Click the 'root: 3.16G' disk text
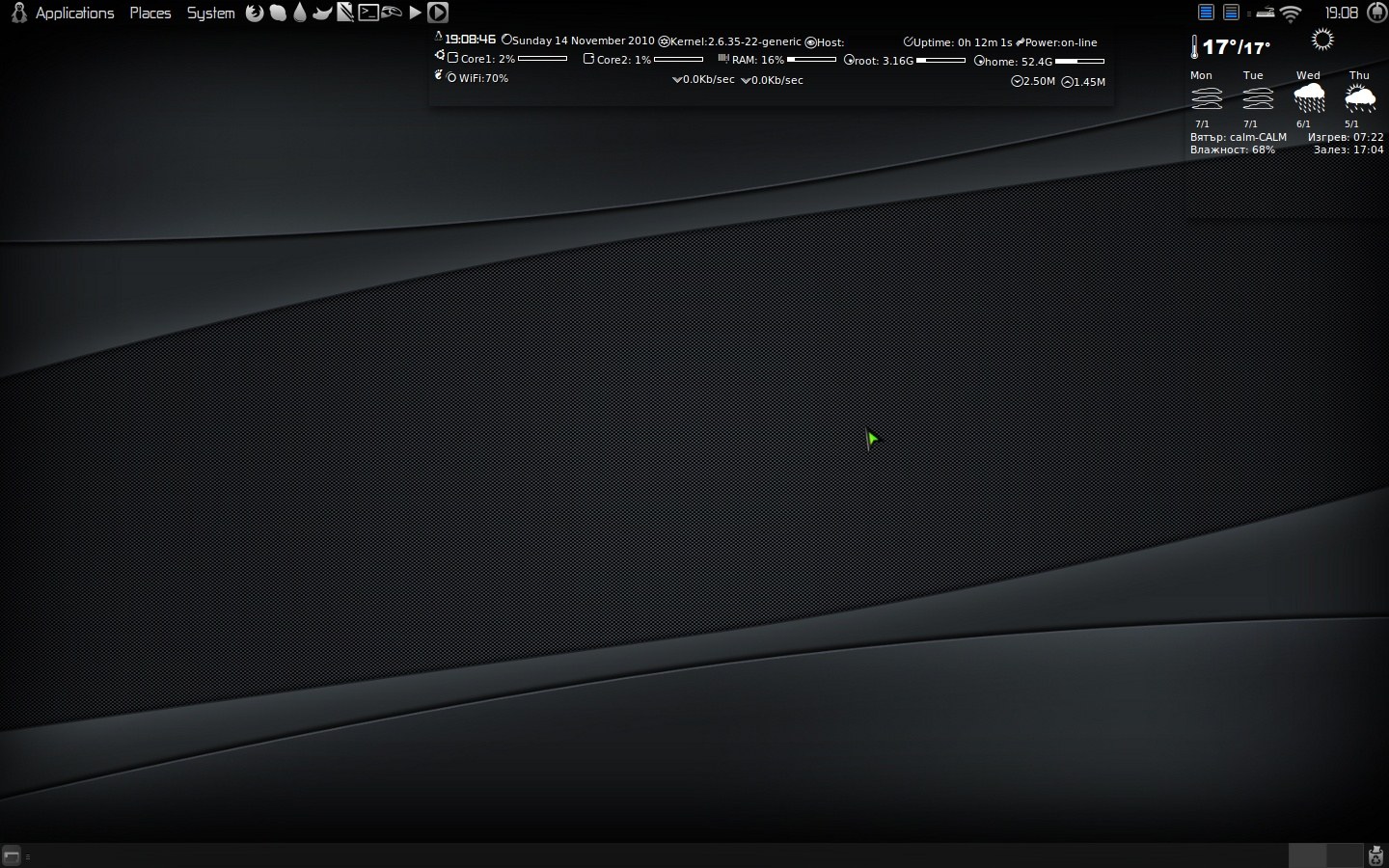Image resolution: width=1389 pixels, height=868 pixels. tap(884, 61)
